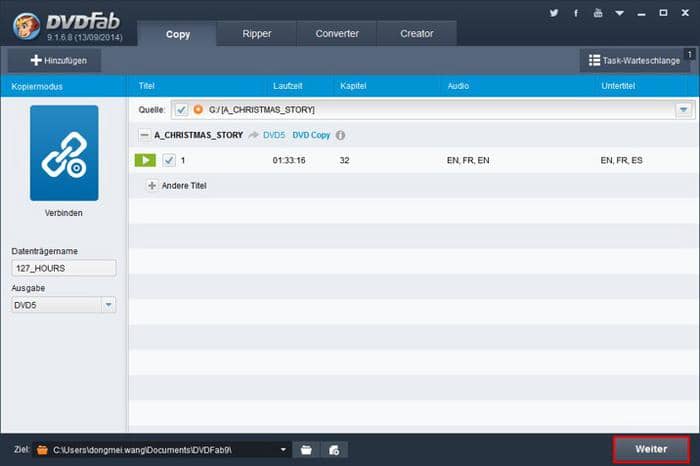Minimize the DVDFab window
This screenshot has width=700, height=466.
tap(642, 14)
